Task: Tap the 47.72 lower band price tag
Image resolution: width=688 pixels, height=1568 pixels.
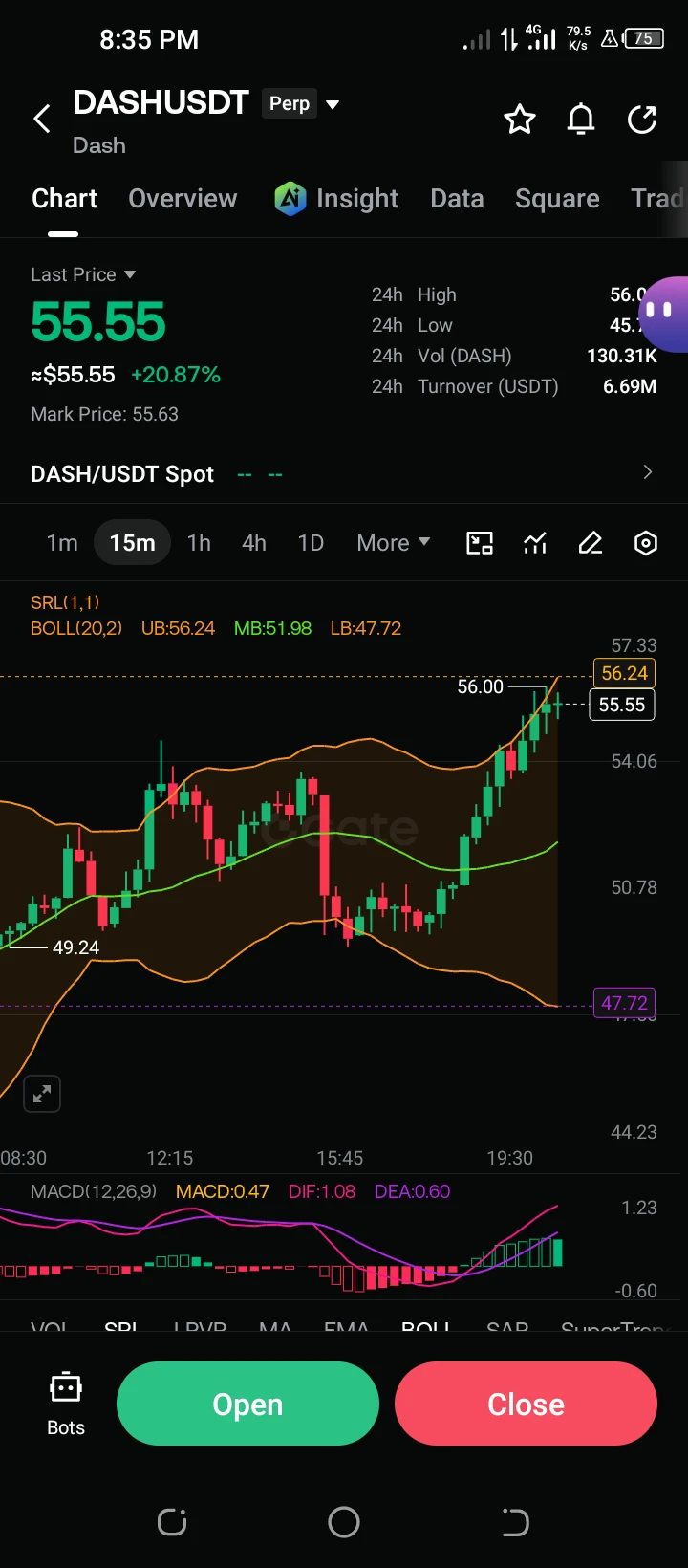Action: click(x=624, y=1003)
